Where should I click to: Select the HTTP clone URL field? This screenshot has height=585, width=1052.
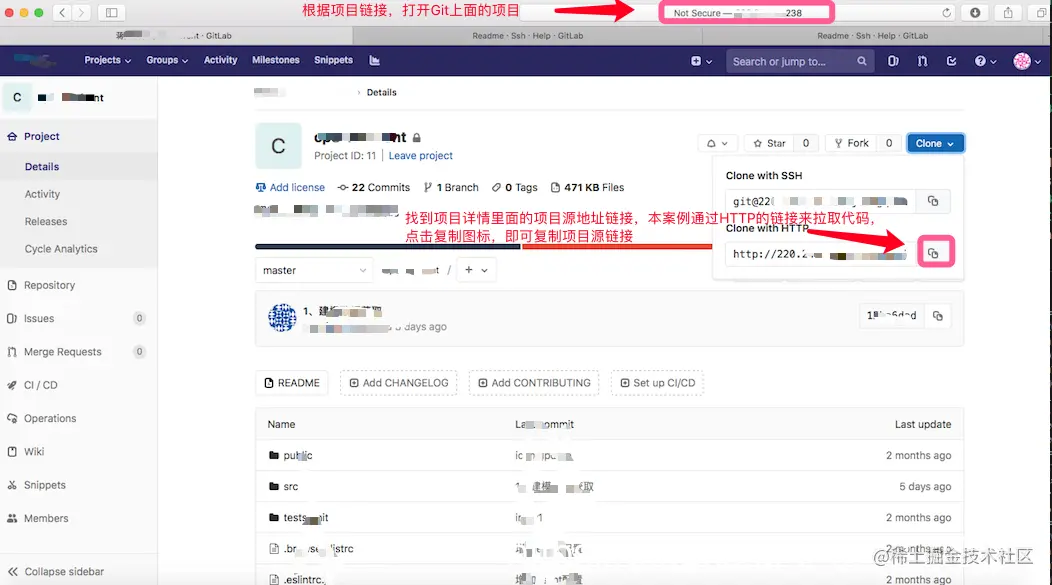tap(821, 254)
